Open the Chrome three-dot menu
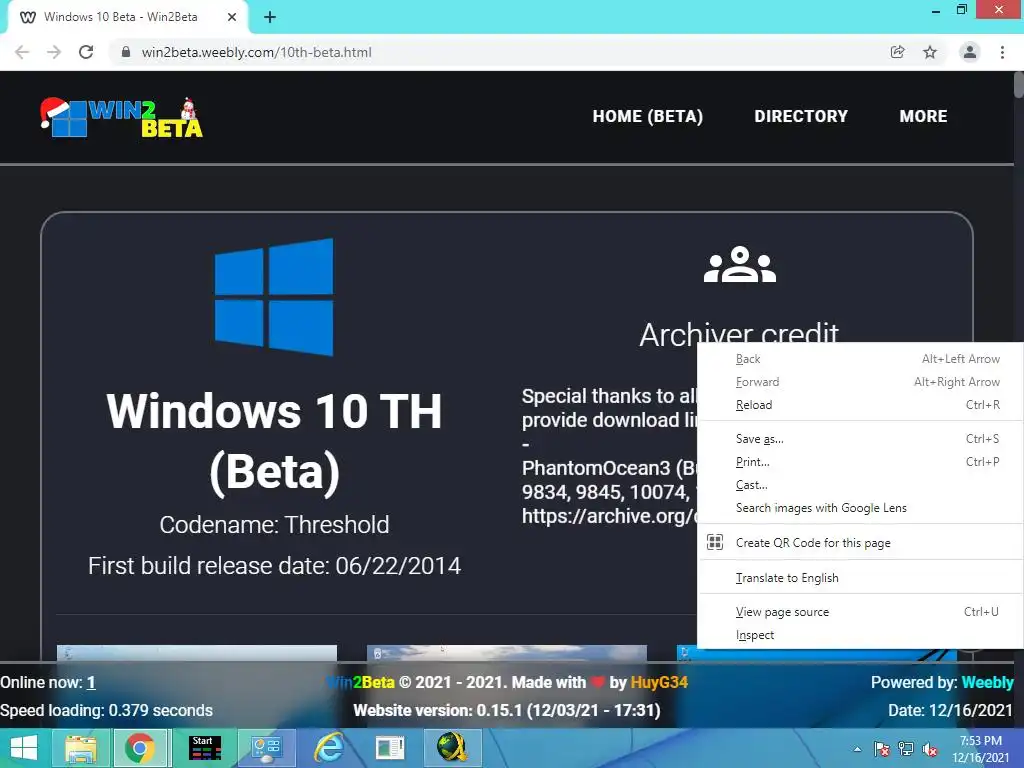 [x=1002, y=52]
